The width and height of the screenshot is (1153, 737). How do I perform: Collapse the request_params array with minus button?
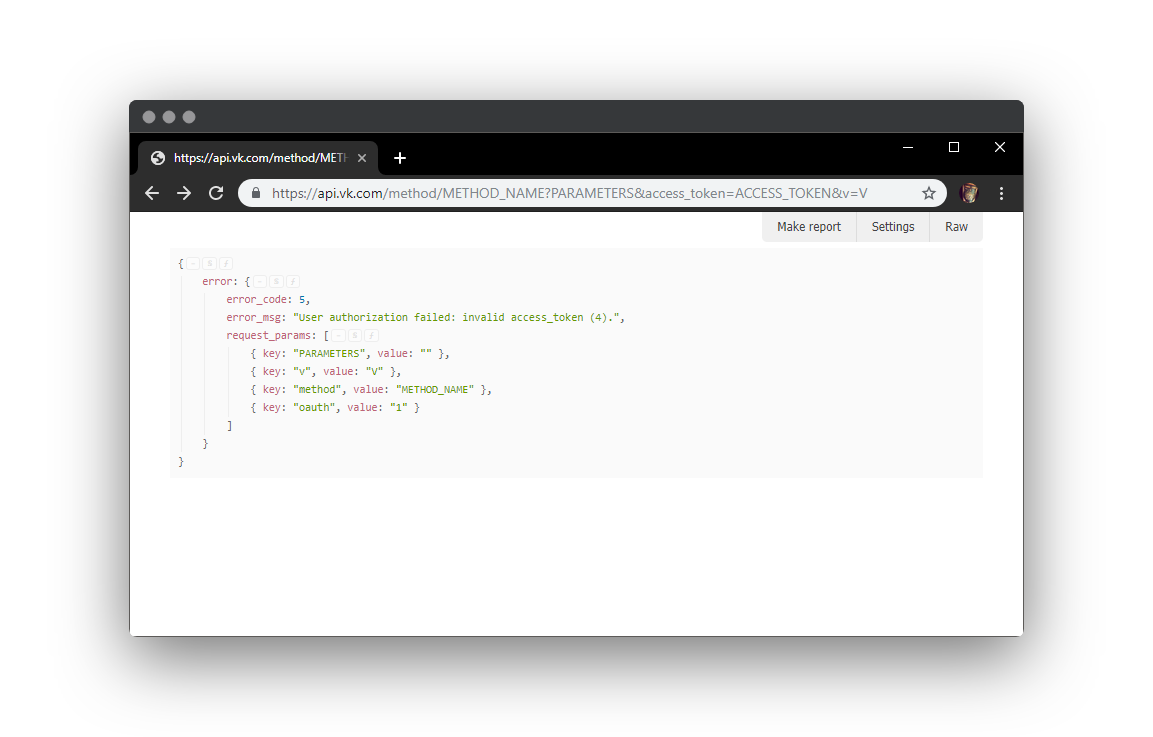pos(338,335)
